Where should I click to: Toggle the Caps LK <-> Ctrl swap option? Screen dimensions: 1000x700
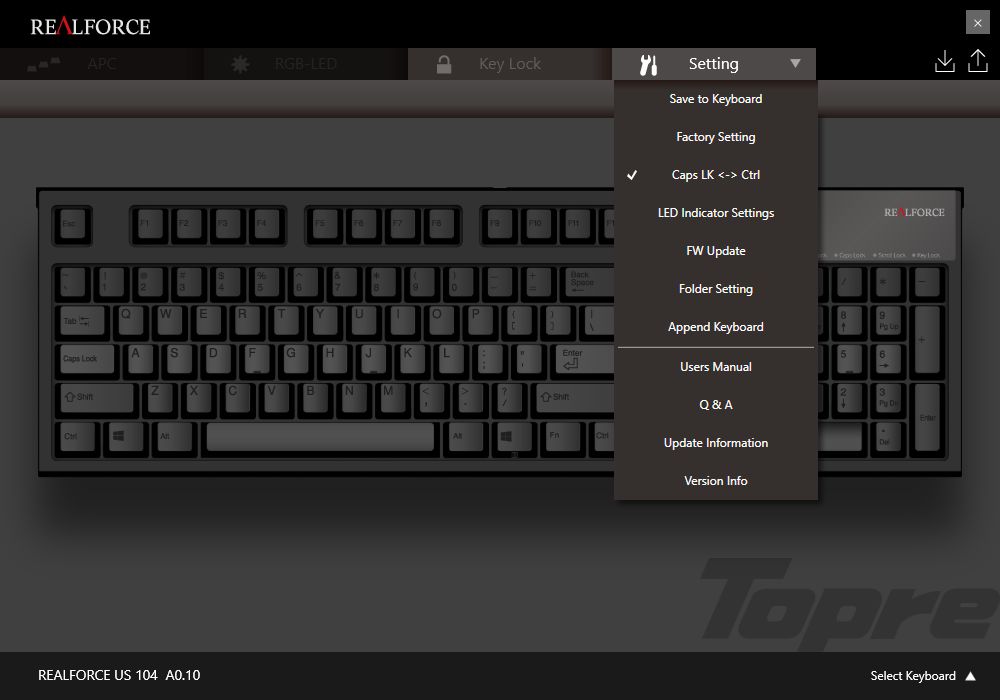pos(716,175)
